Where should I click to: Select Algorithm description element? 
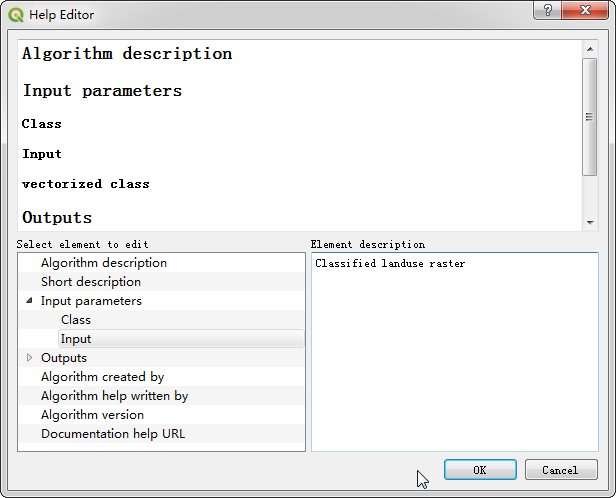(104, 263)
